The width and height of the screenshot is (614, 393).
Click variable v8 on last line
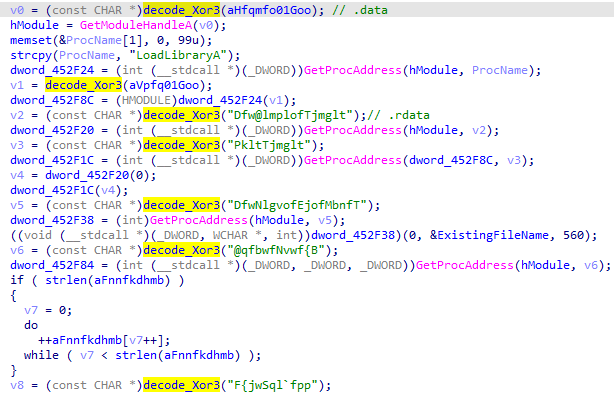tap(17, 386)
